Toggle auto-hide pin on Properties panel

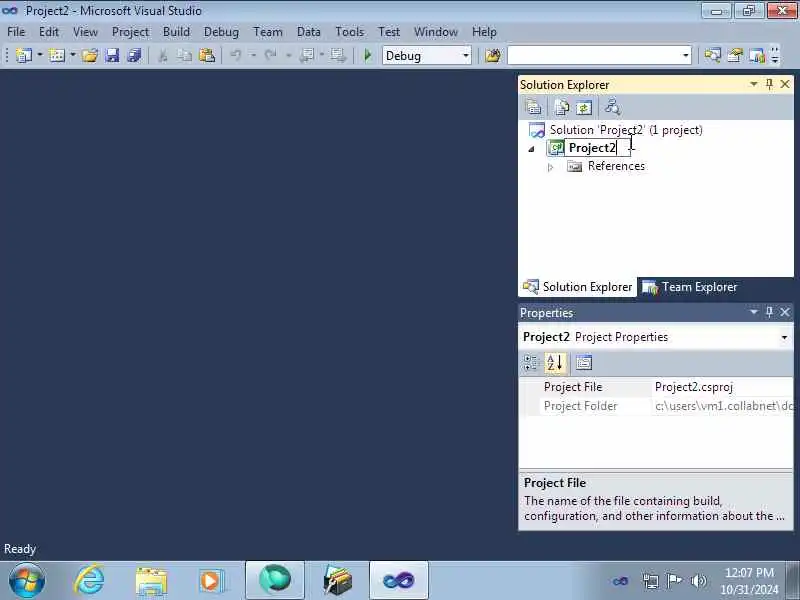769,312
